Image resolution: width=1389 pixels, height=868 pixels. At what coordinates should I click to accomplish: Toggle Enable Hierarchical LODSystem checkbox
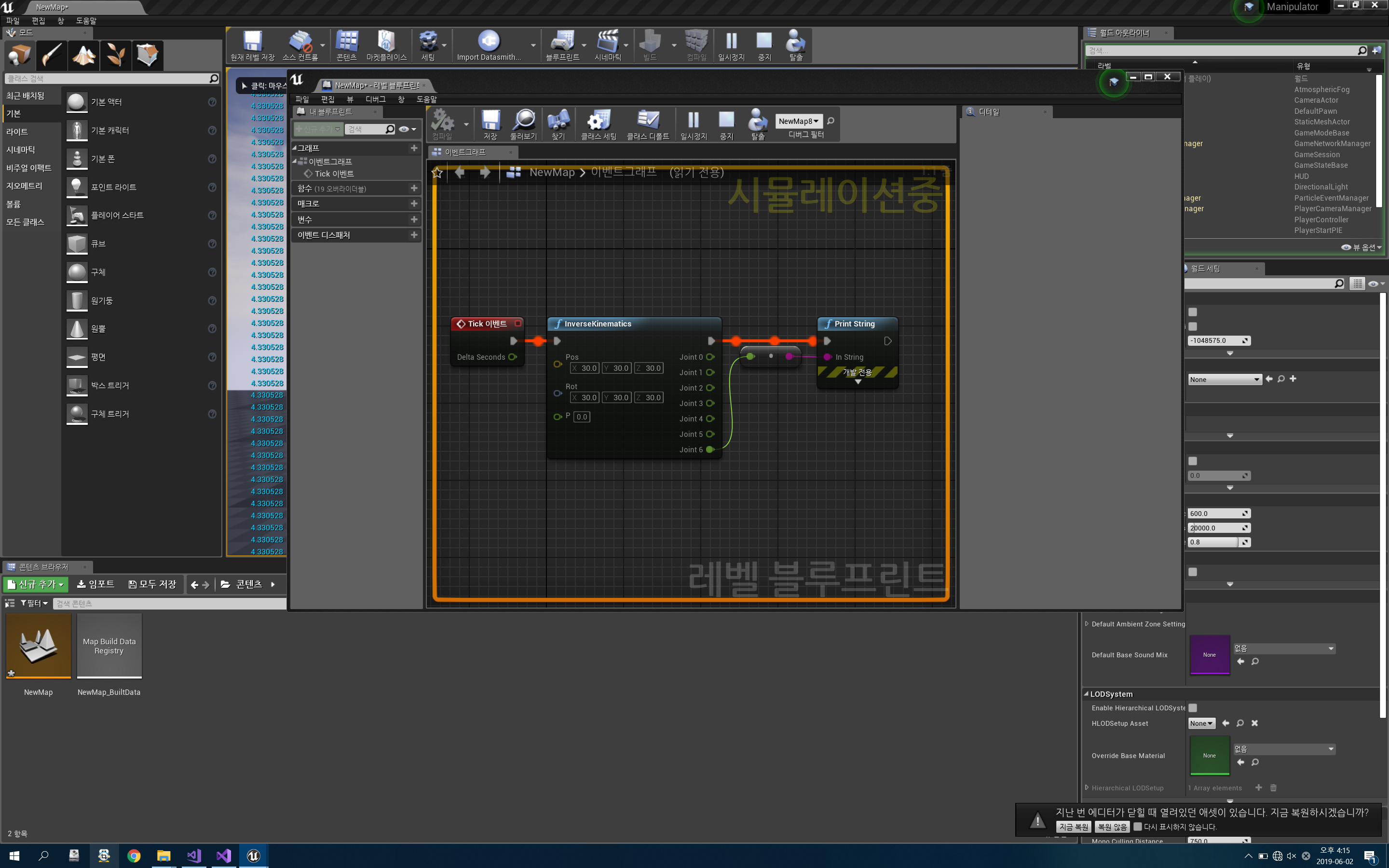1193,708
